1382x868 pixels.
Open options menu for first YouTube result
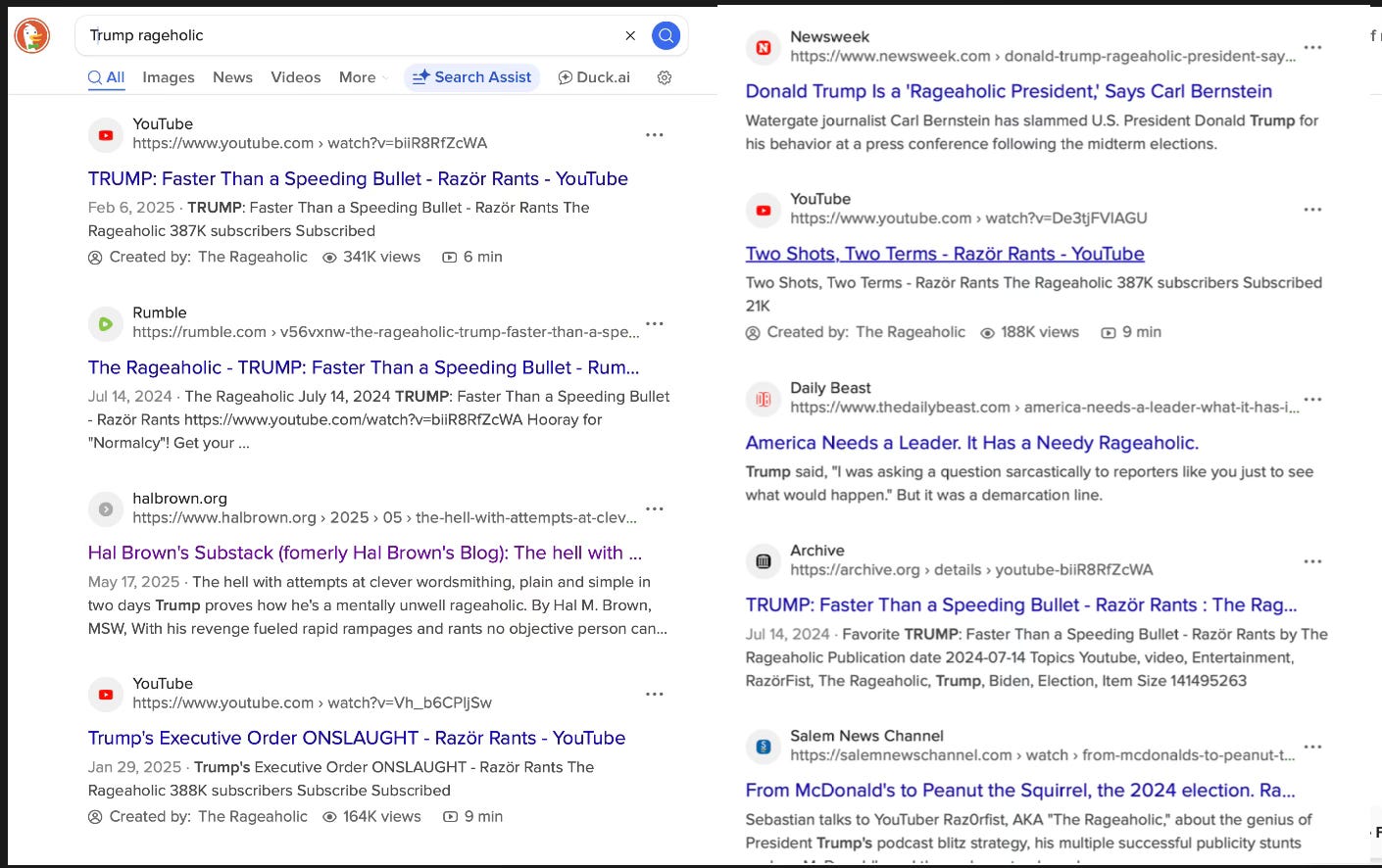(x=655, y=134)
